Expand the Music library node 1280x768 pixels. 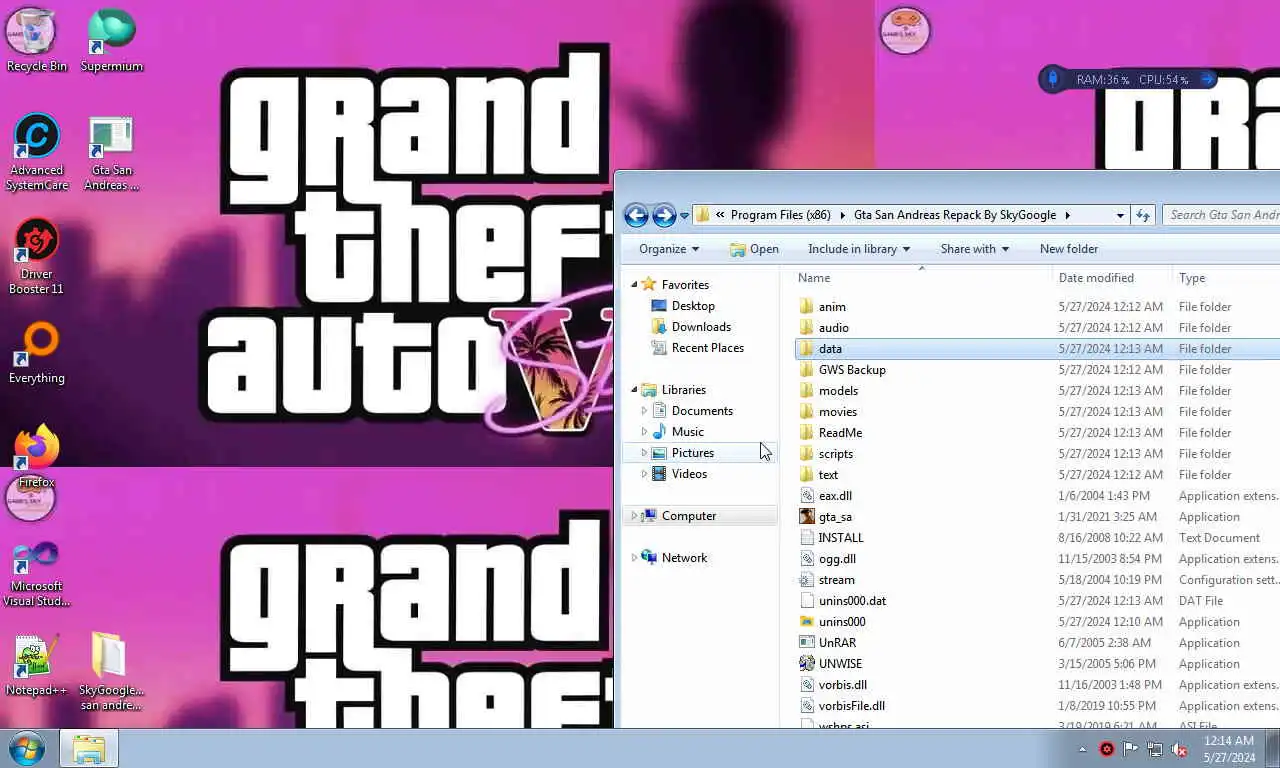click(644, 432)
